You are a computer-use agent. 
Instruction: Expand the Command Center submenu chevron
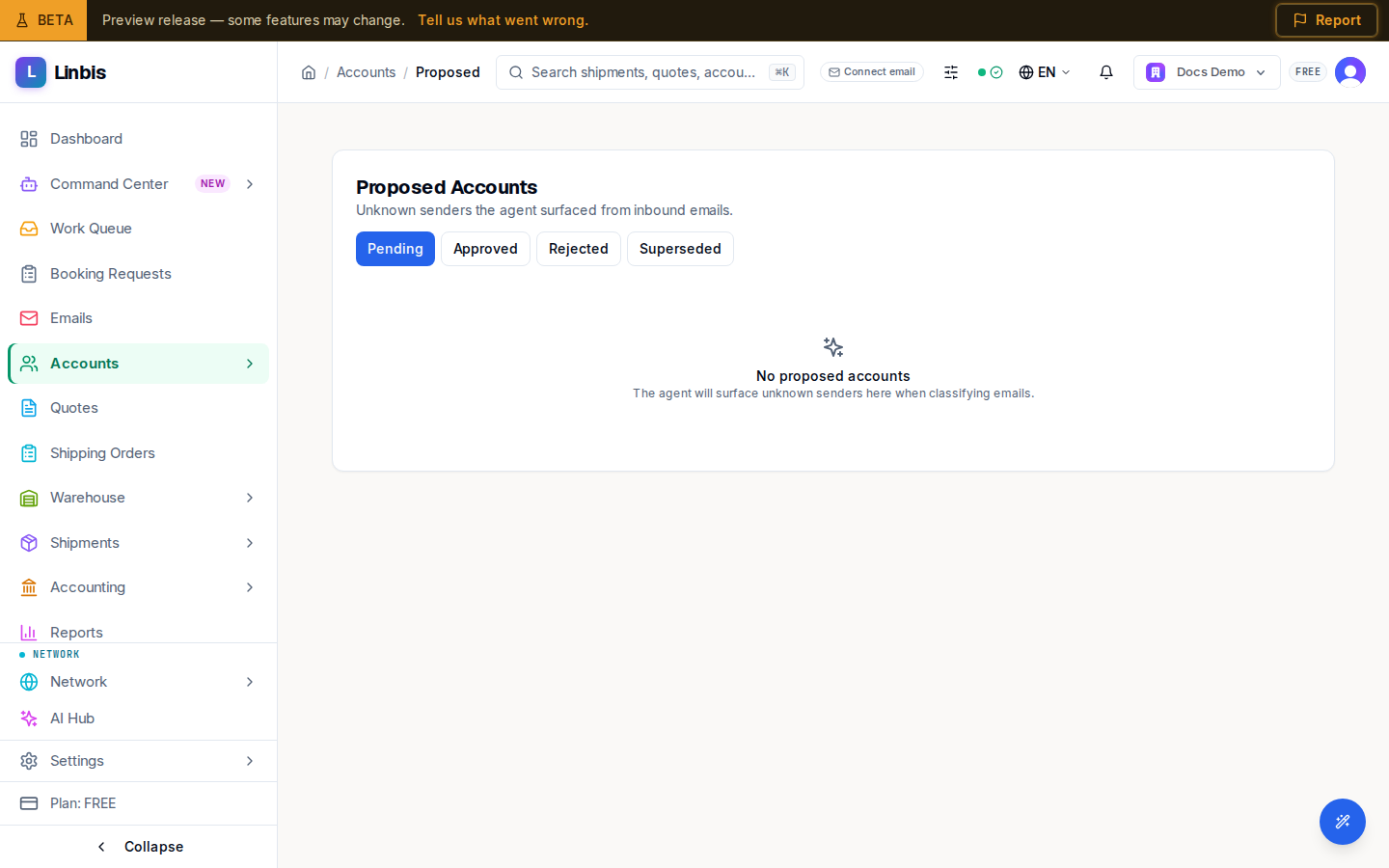point(250,184)
